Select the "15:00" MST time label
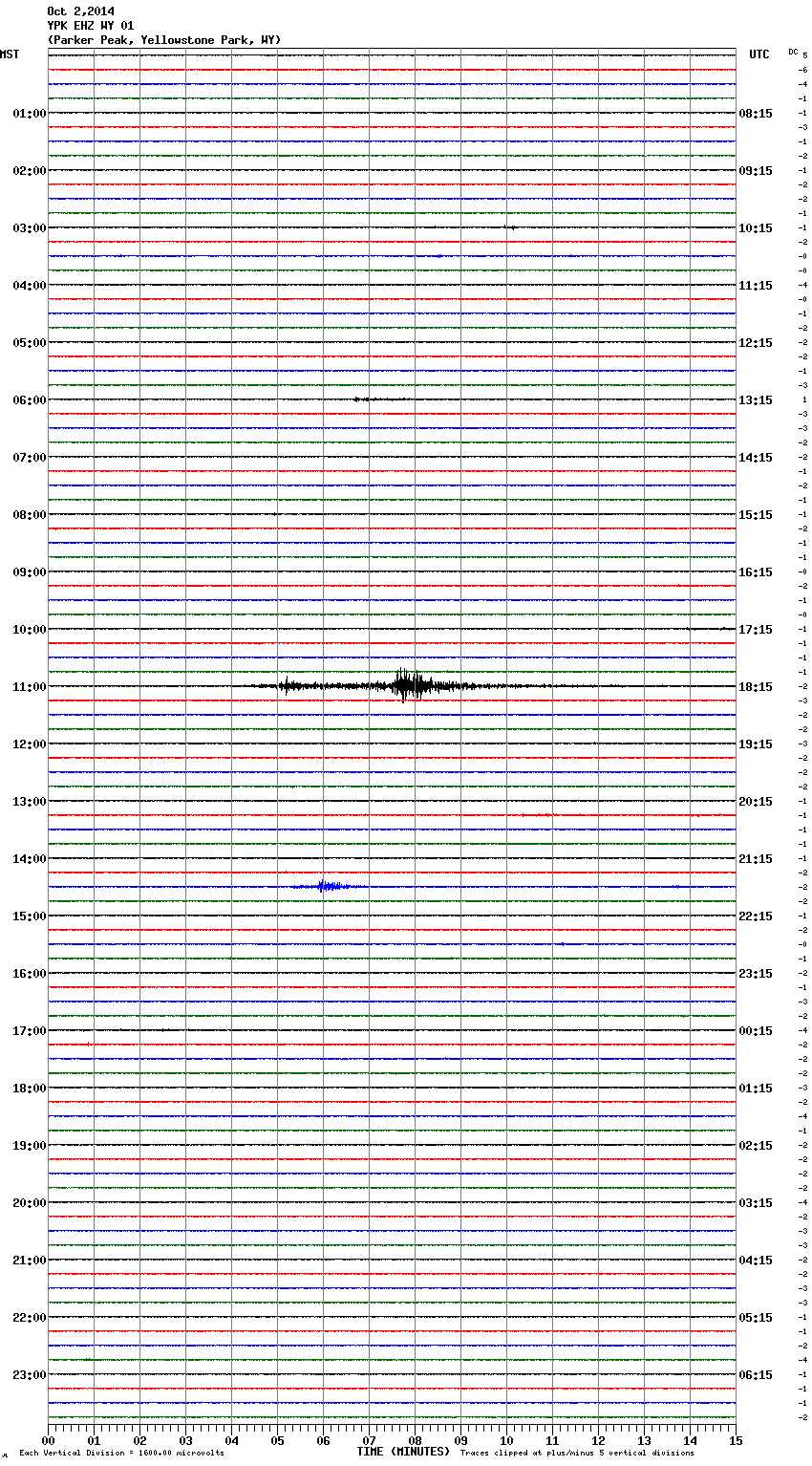Viewport: 812px width, 1466px height. coord(30,916)
